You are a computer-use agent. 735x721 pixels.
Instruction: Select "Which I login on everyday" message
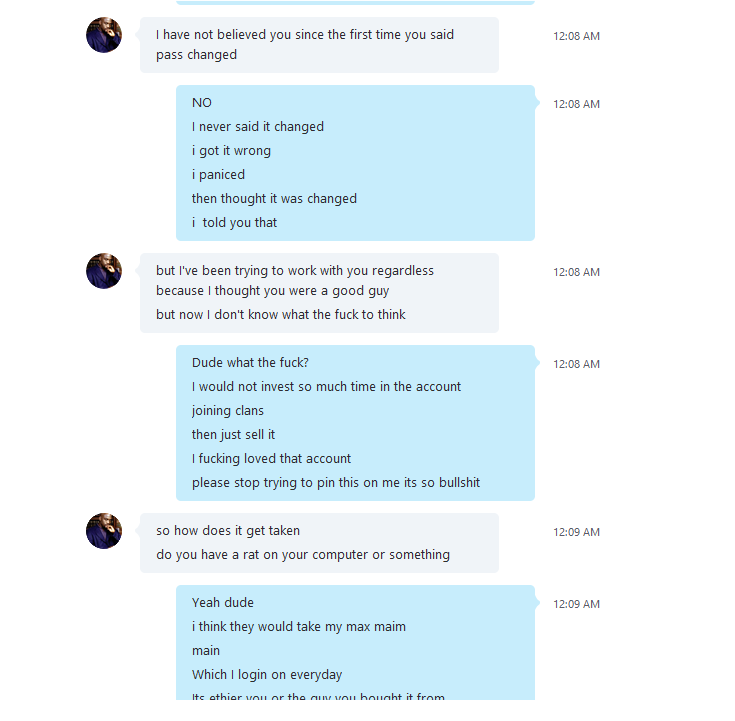click(267, 675)
